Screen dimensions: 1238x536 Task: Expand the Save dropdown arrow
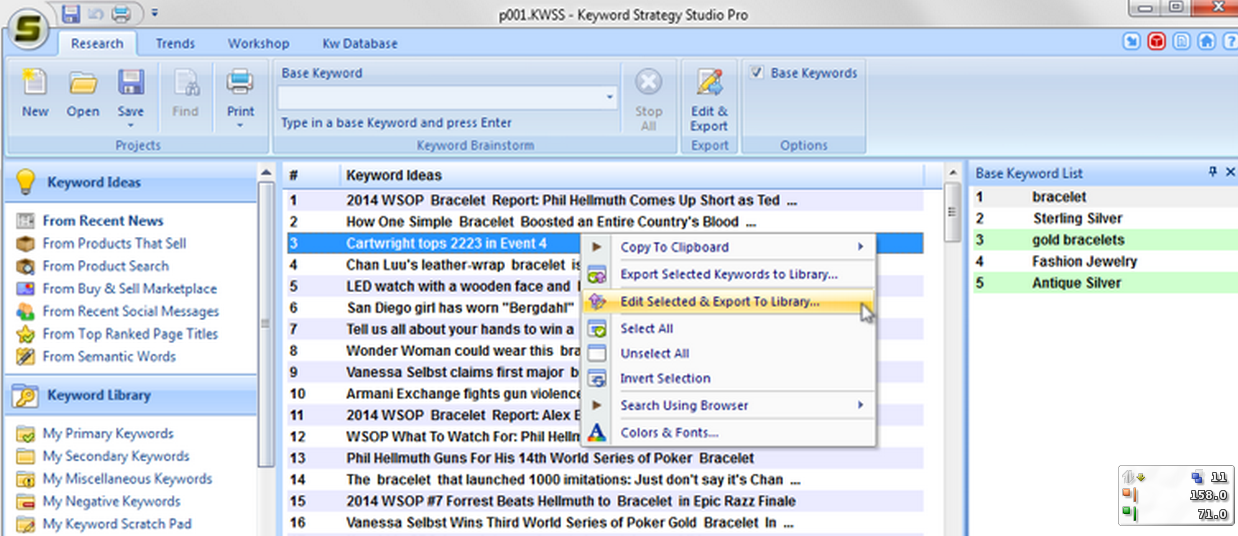(131, 125)
